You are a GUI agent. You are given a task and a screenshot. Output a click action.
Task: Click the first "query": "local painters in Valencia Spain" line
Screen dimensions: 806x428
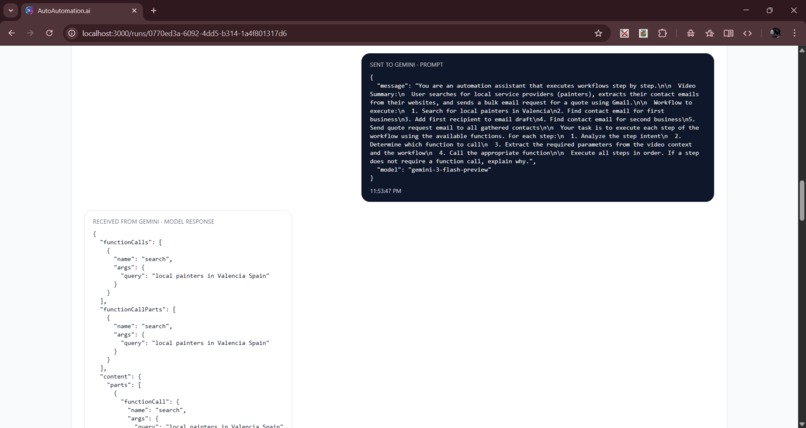point(195,276)
